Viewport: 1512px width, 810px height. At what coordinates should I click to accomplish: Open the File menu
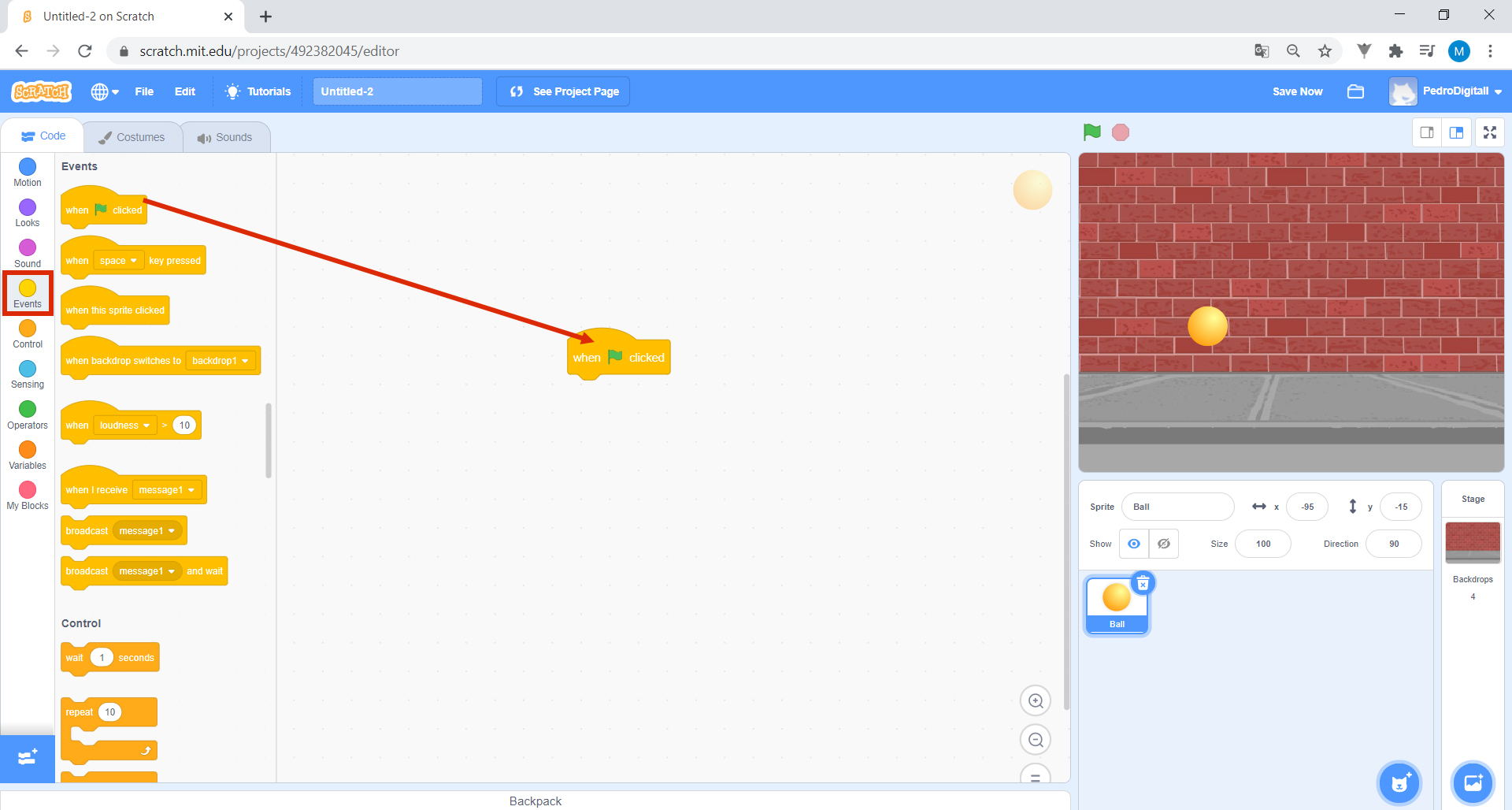(x=144, y=91)
